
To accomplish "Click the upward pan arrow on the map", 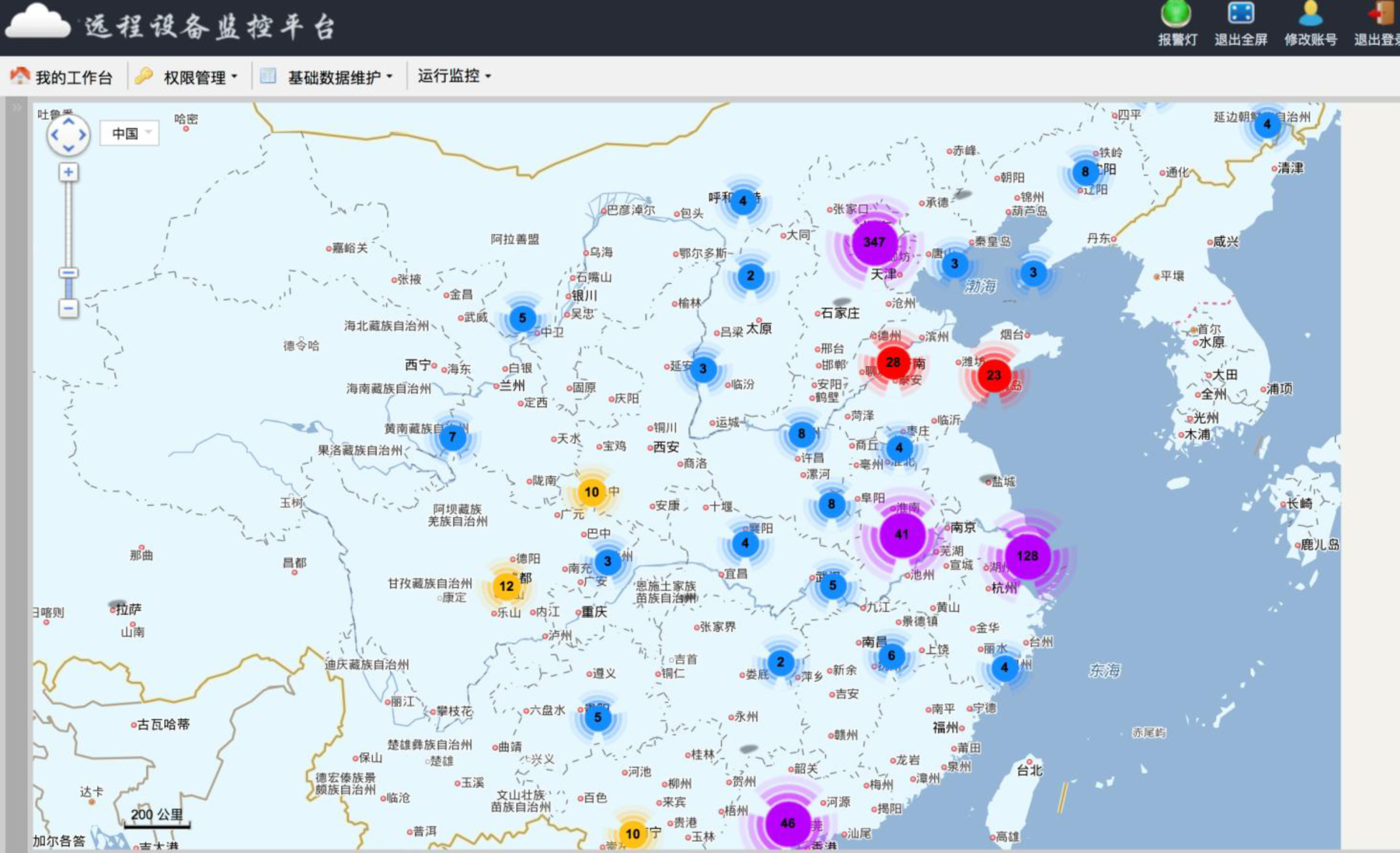I will (69, 120).
